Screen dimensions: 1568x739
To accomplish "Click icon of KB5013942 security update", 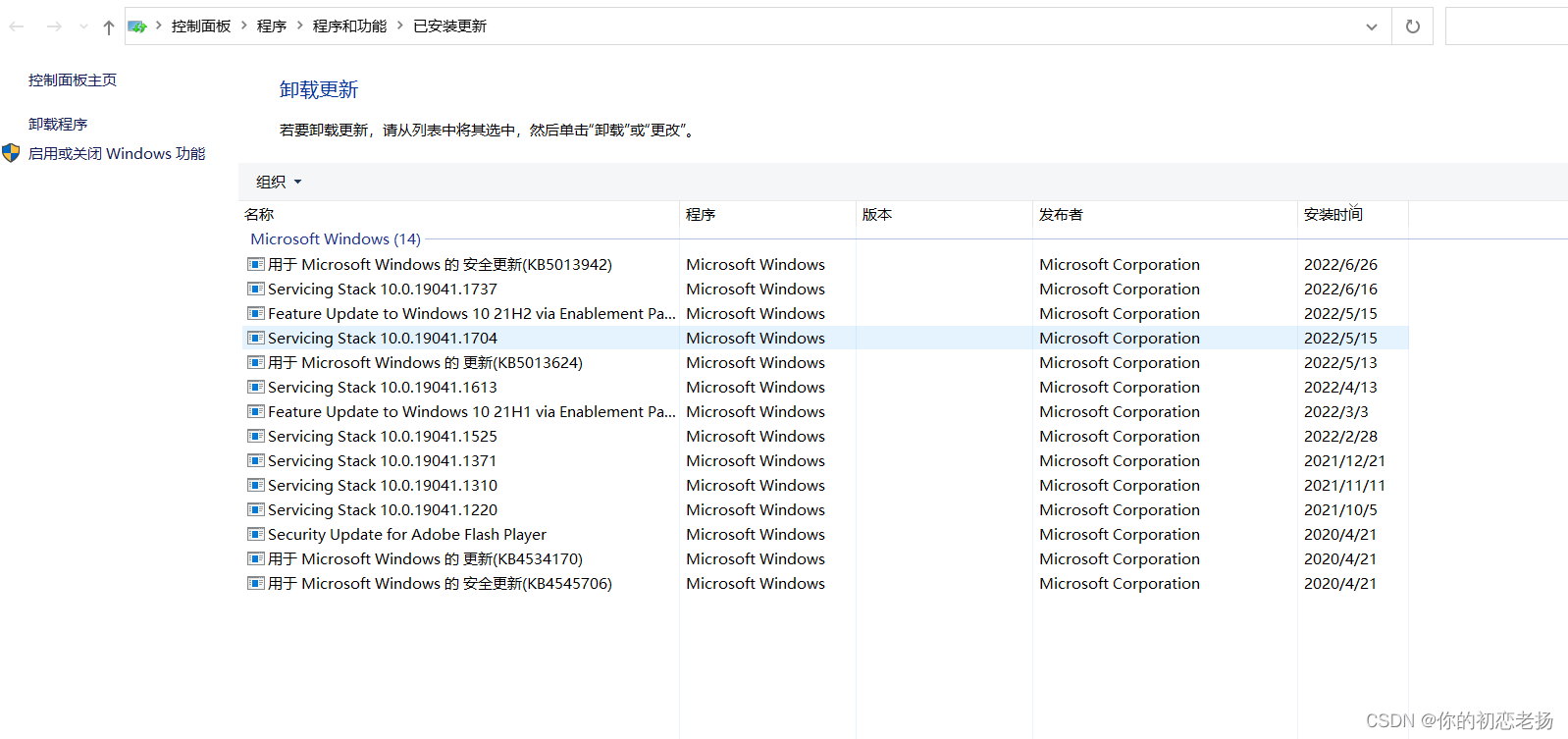I will (x=256, y=264).
